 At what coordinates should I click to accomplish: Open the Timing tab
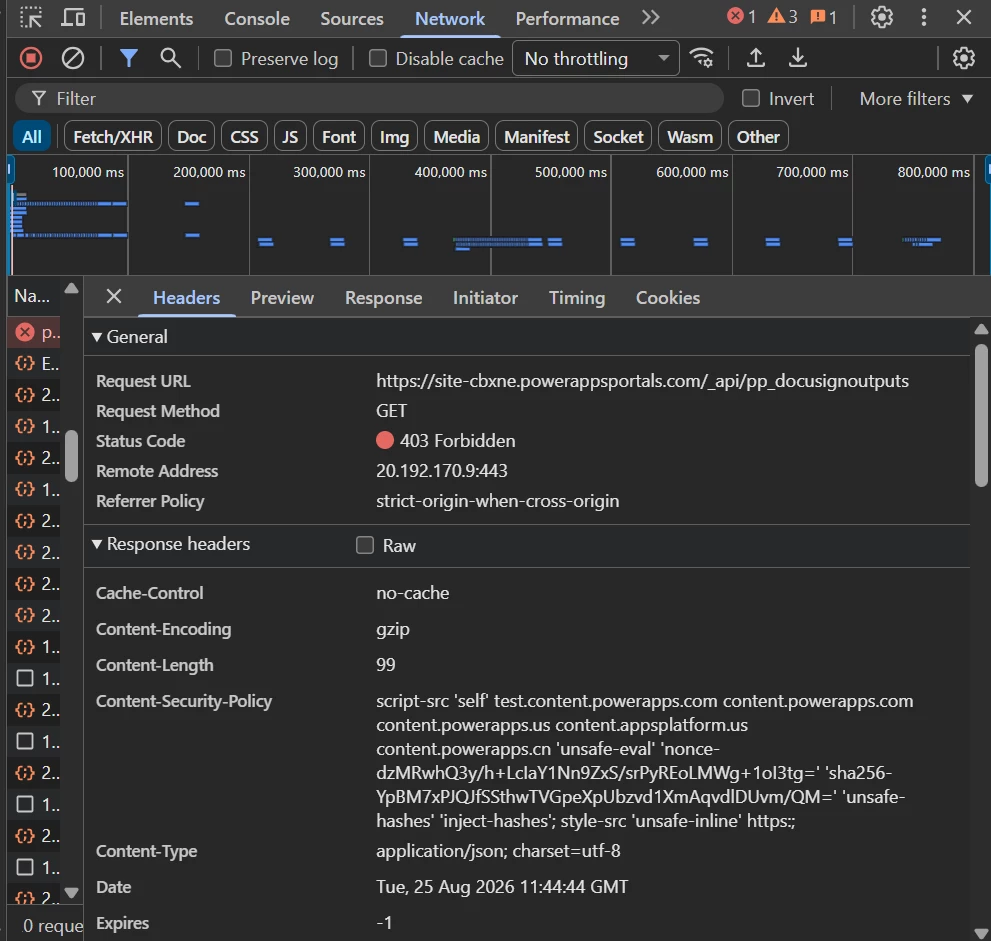576,298
